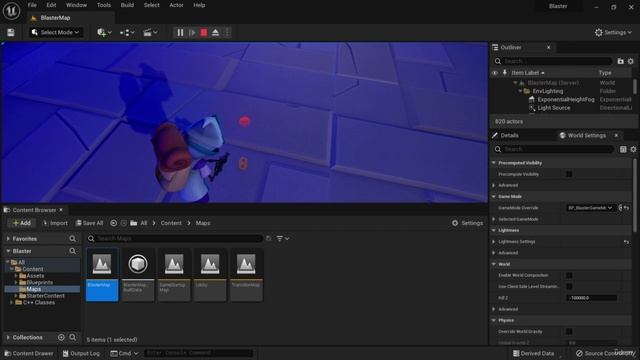The image size is (640, 360).
Task: Open the Content Drawer
Action: click(29, 353)
